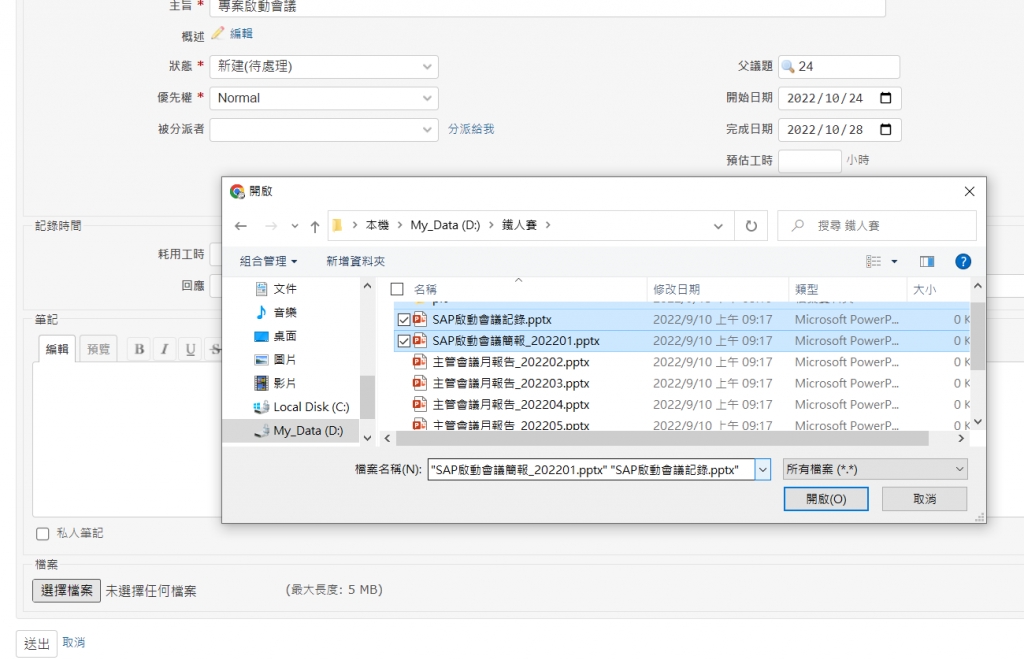Open the 所有檔案 file type dropdown
Screen dimensions: 1024x660
(875, 469)
